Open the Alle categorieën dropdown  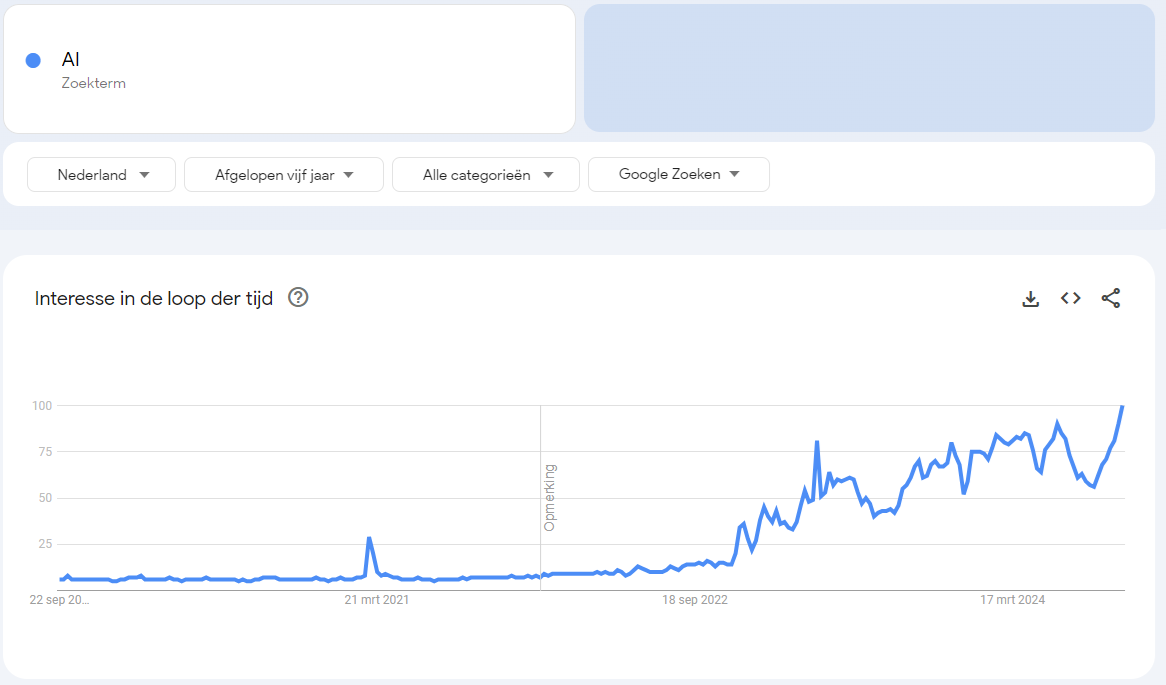(486, 174)
